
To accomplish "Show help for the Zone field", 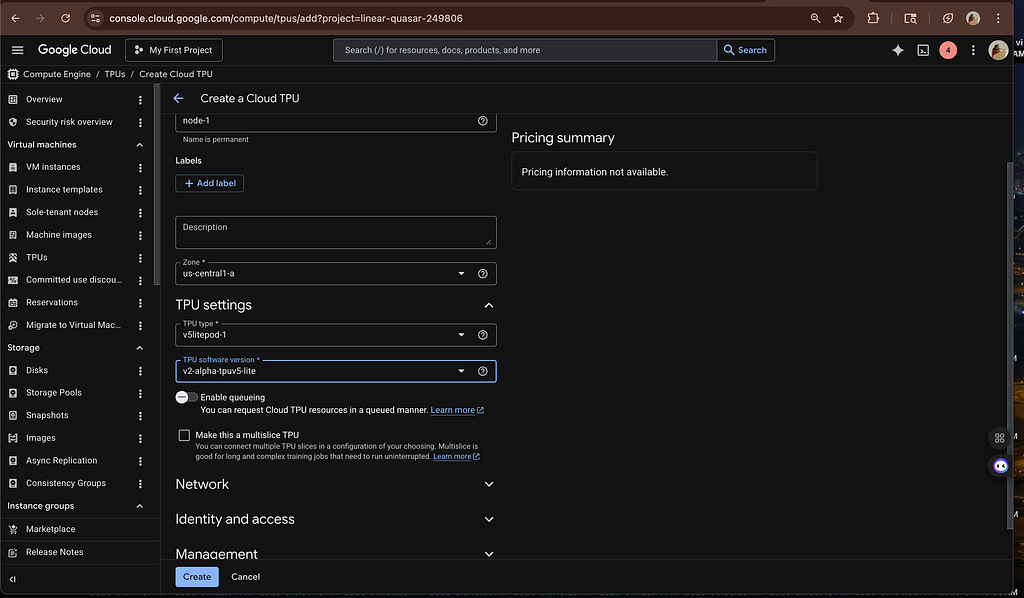I will click(x=483, y=274).
